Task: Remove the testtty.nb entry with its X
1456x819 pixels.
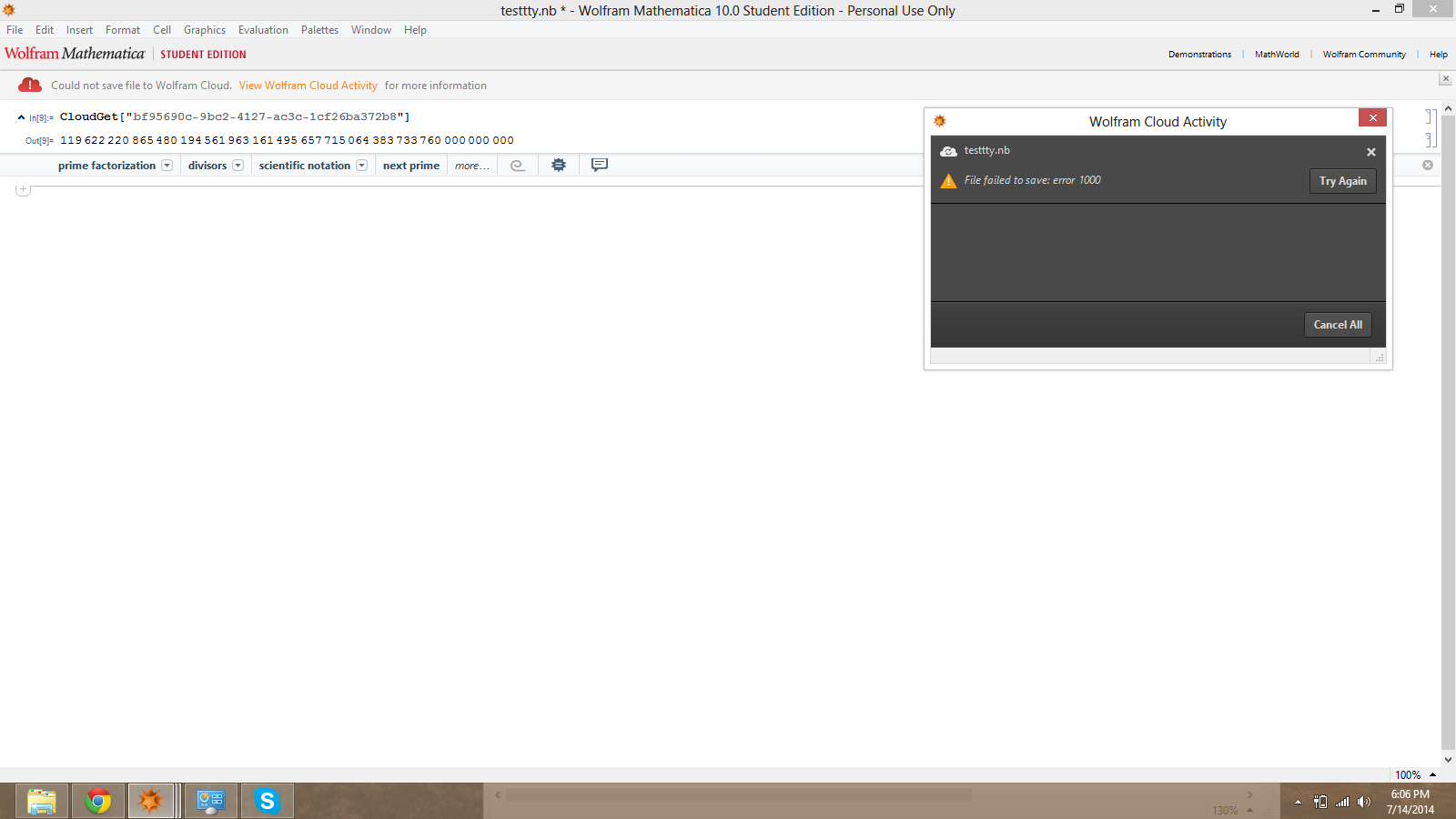Action: (x=1370, y=152)
